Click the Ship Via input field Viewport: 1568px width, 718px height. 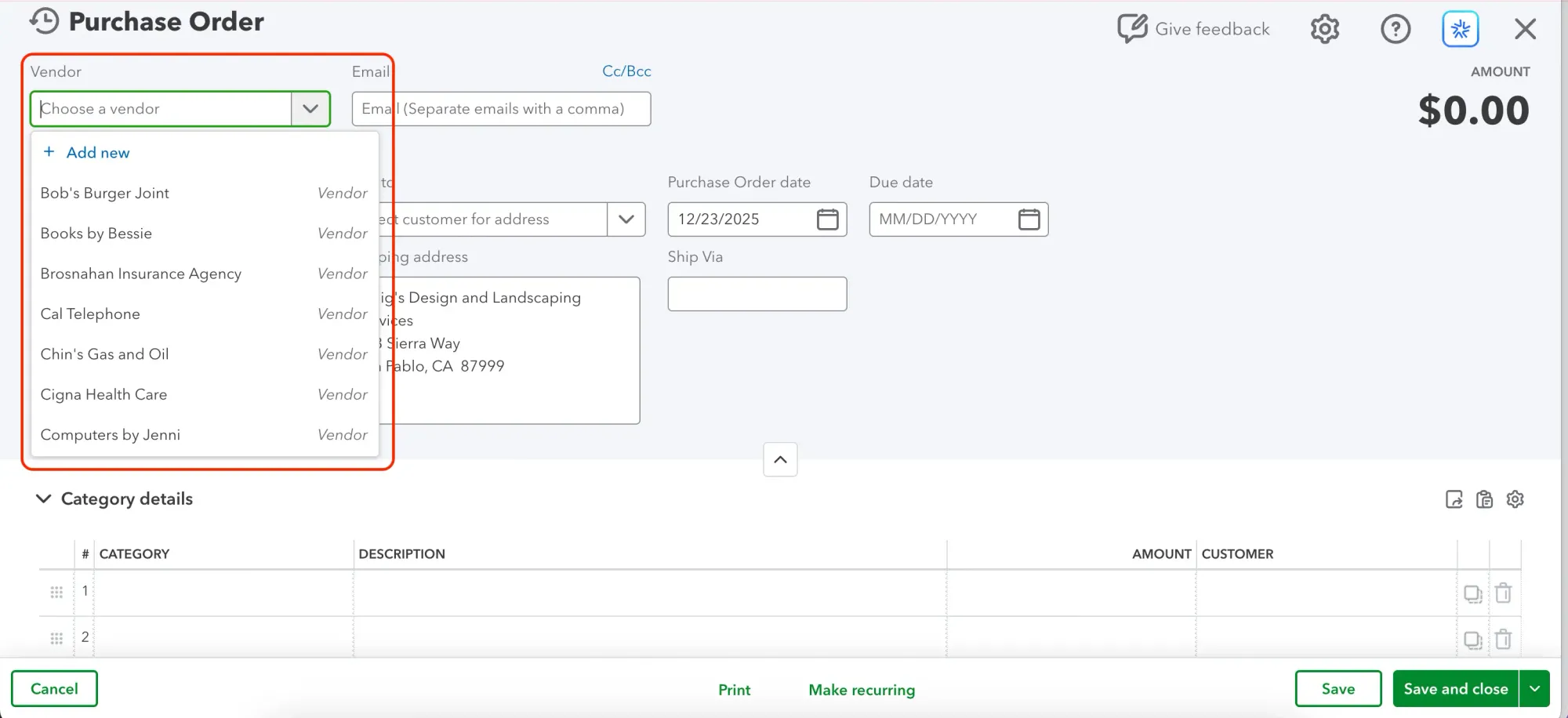tap(756, 293)
